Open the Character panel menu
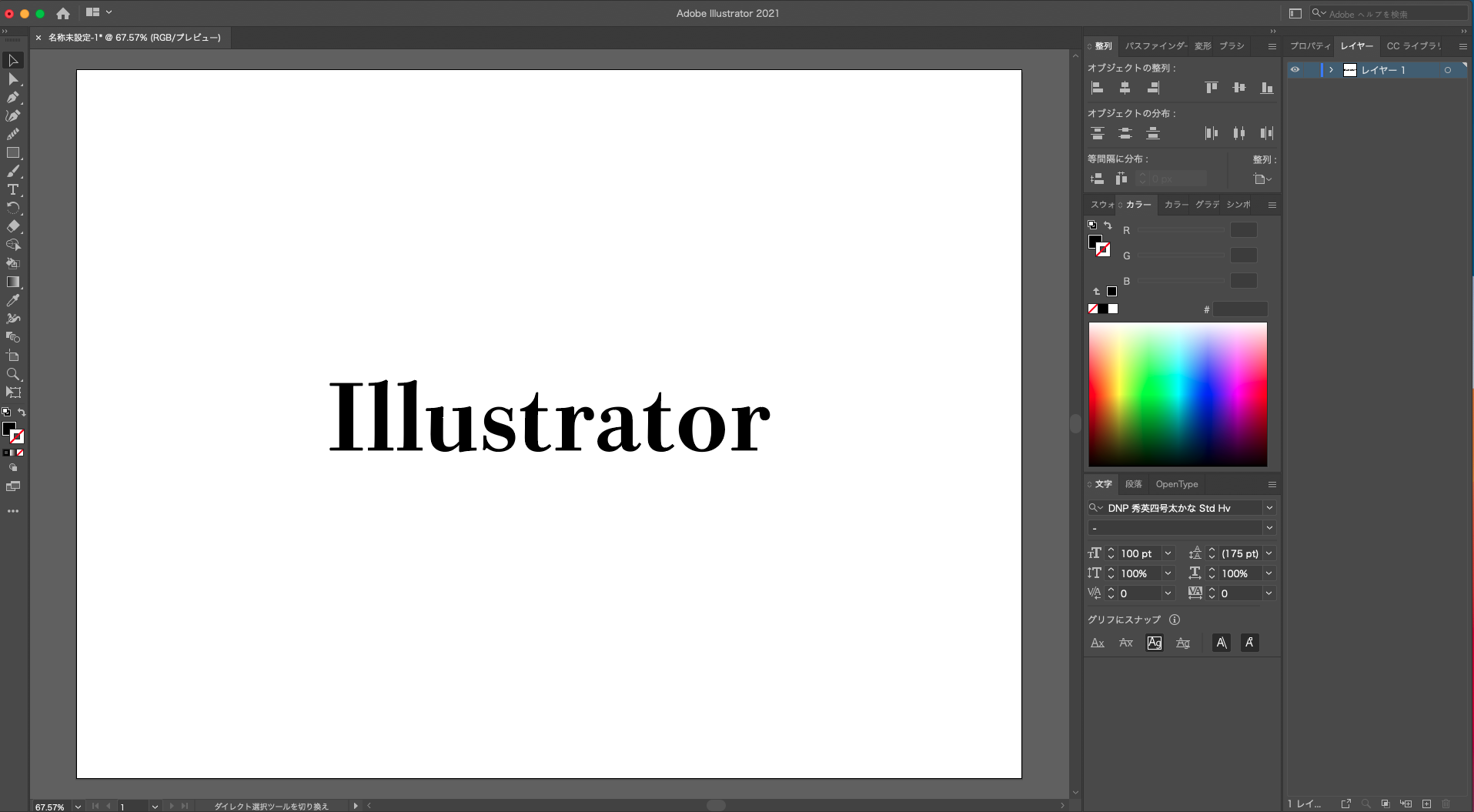This screenshot has width=1474, height=812. pos(1272,484)
